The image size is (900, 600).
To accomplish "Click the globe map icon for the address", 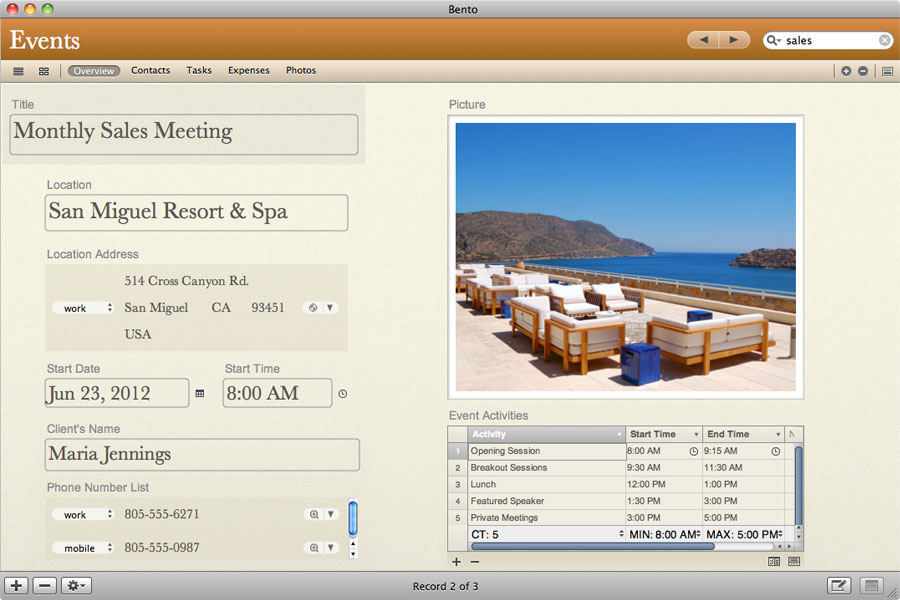I will (313, 308).
